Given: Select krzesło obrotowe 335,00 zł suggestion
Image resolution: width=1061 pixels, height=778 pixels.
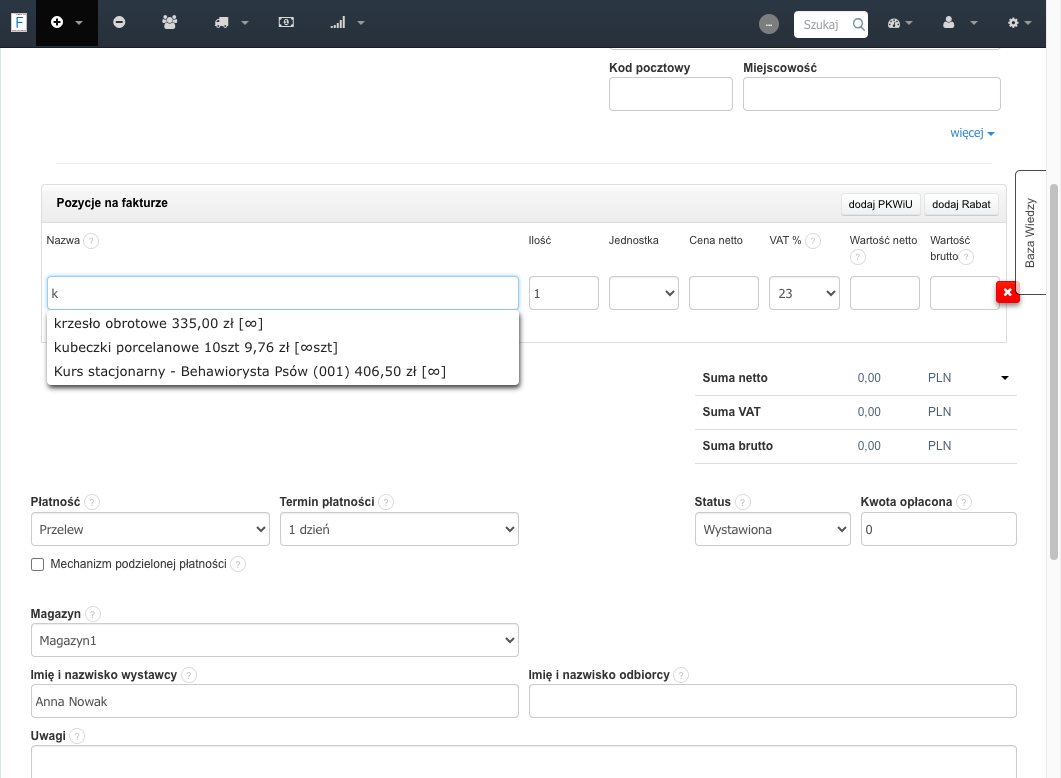Looking at the screenshot, I should tap(283, 323).
